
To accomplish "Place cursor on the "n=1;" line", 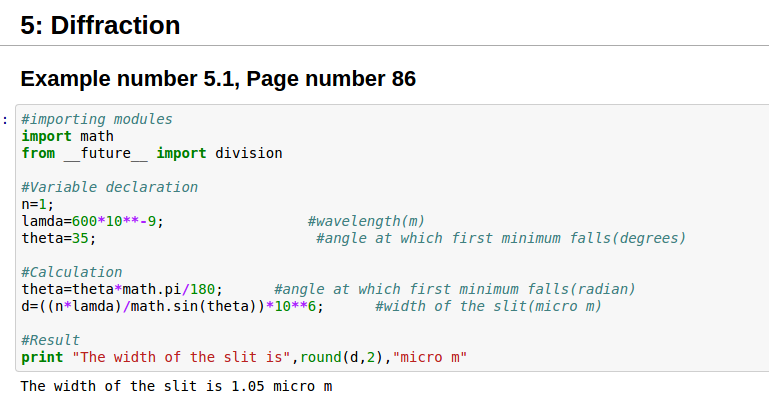I will pyautogui.click(x=38, y=204).
